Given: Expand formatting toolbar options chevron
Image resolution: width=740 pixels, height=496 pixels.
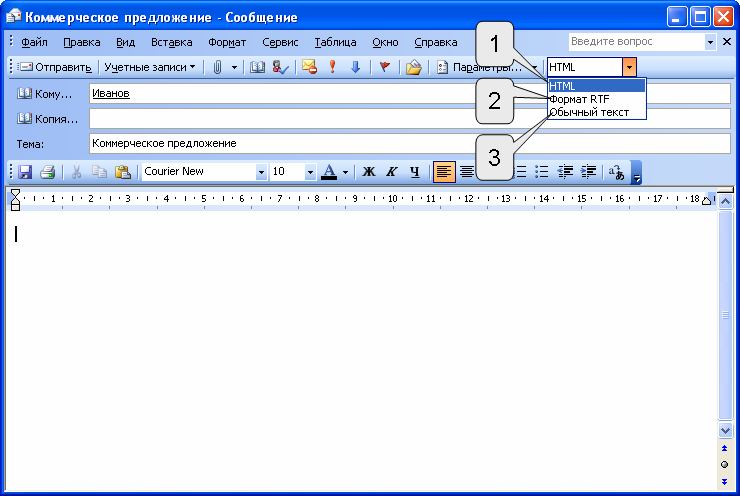Looking at the screenshot, I should [x=636, y=173].
